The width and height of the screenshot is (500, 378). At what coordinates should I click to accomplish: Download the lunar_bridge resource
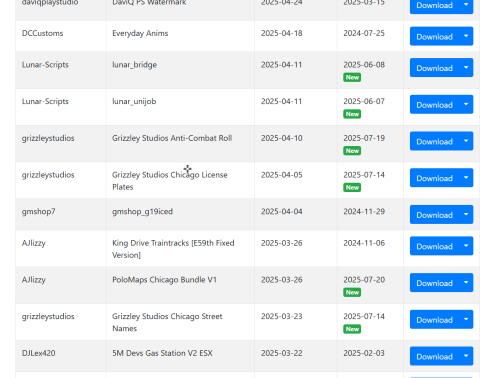click(434, 68)
